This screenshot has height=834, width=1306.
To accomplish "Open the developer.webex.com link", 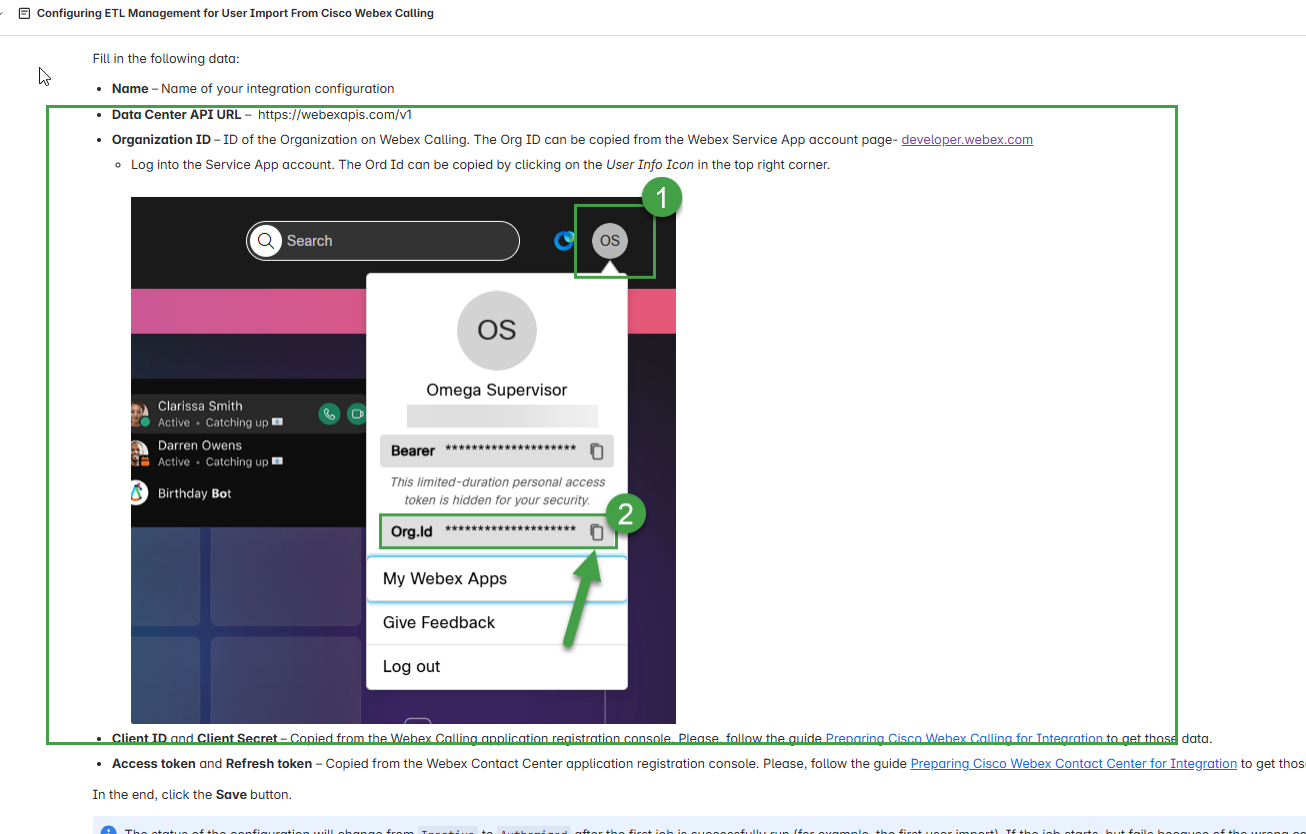I will 966,140.
